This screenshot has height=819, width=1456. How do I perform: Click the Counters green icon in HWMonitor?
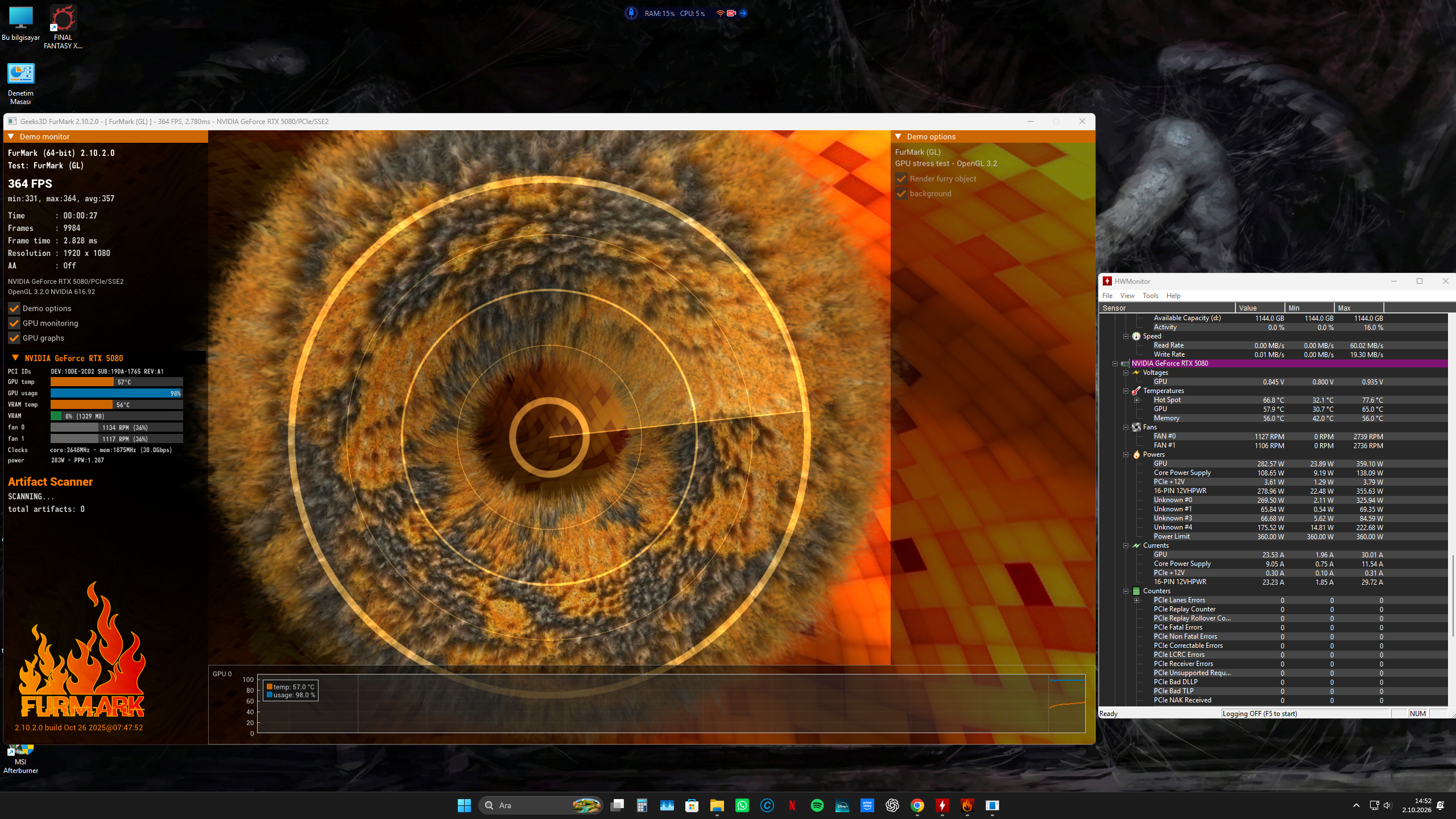coord(1136,591)
